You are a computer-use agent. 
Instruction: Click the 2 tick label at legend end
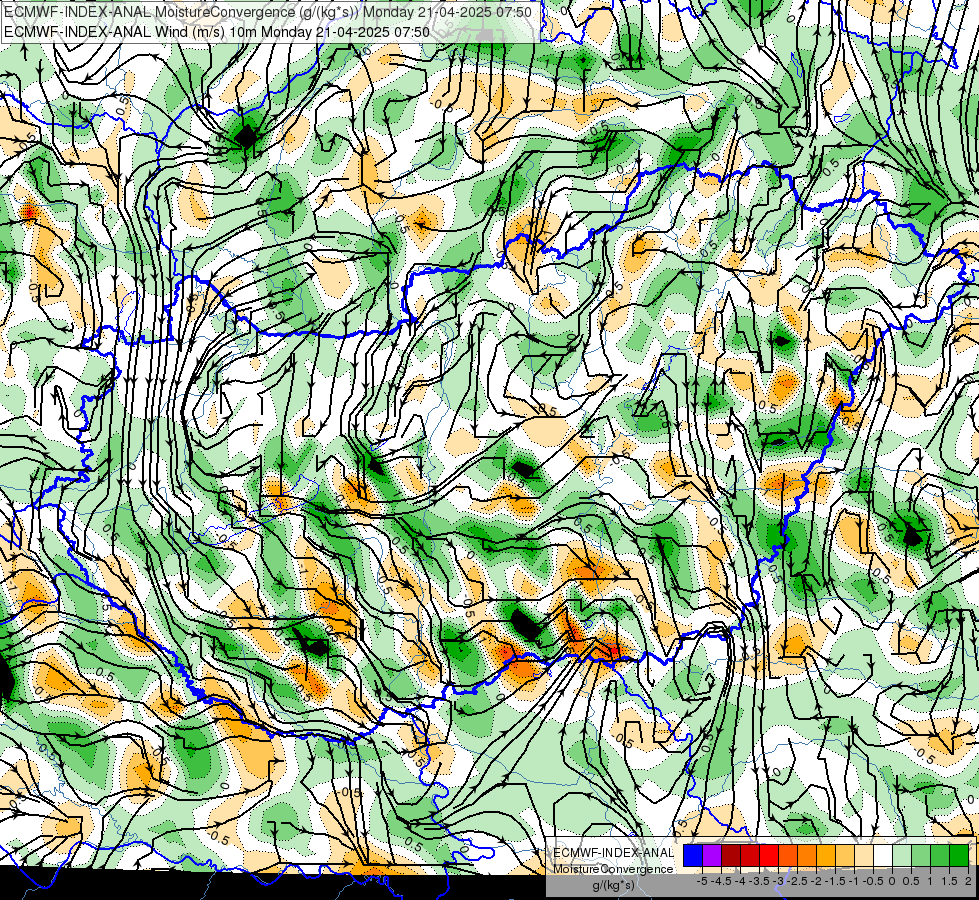pos(968,881)
